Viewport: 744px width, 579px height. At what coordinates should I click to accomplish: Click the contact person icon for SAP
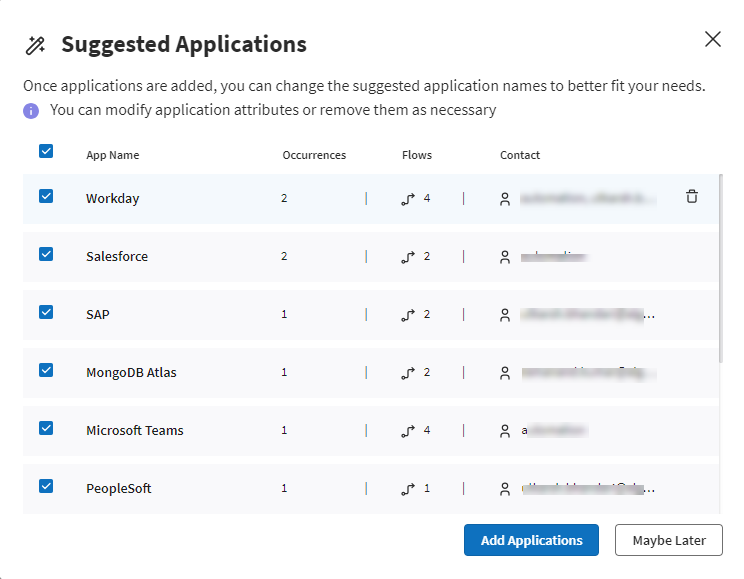click(x=505, y=315)
